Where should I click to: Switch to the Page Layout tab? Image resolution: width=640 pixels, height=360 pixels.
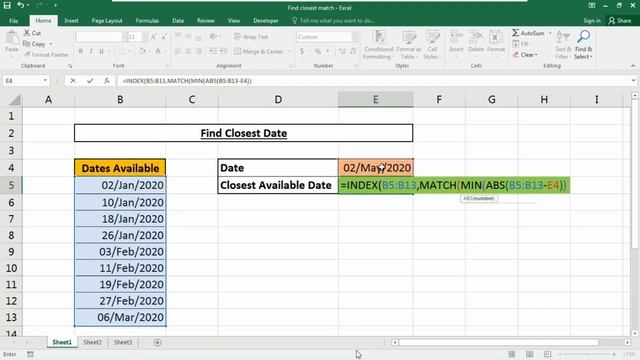(107, 20)
